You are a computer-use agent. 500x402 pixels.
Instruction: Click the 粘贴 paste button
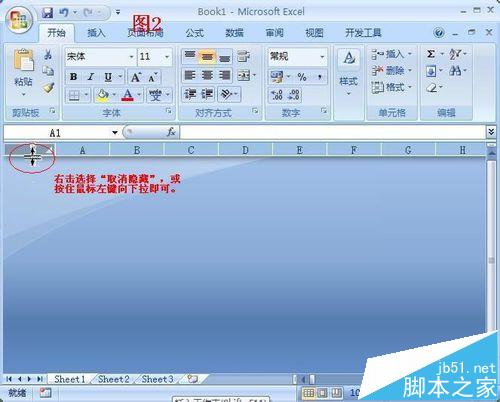click(23, 73)
